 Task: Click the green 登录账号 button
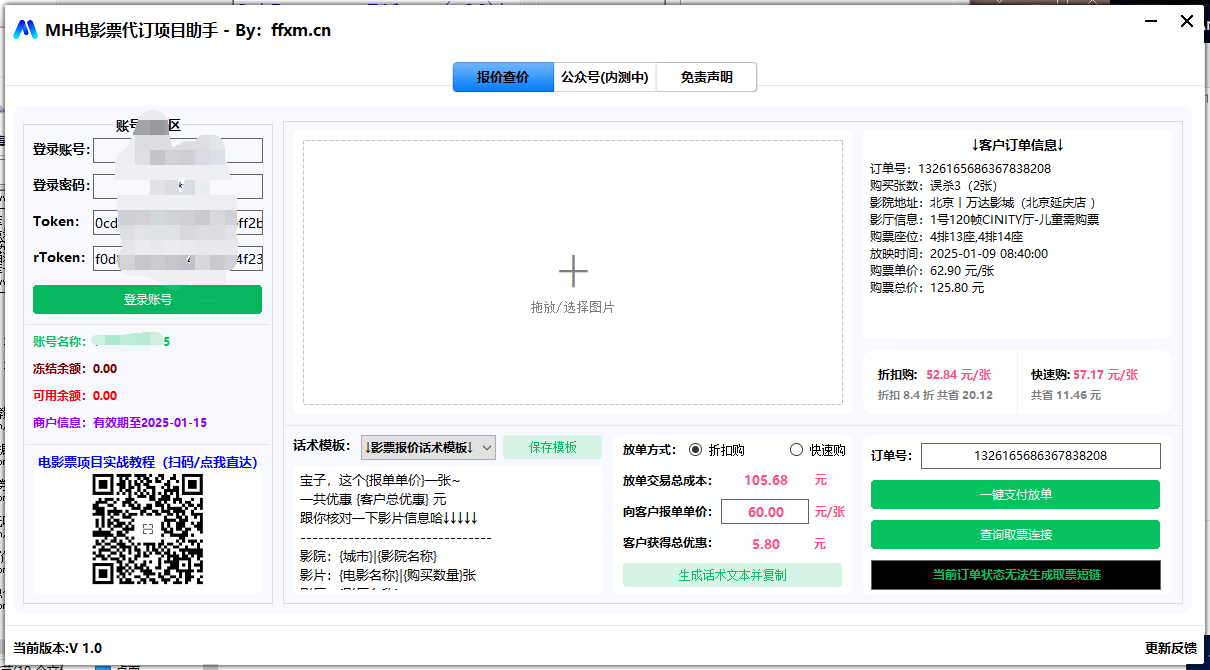147,299
